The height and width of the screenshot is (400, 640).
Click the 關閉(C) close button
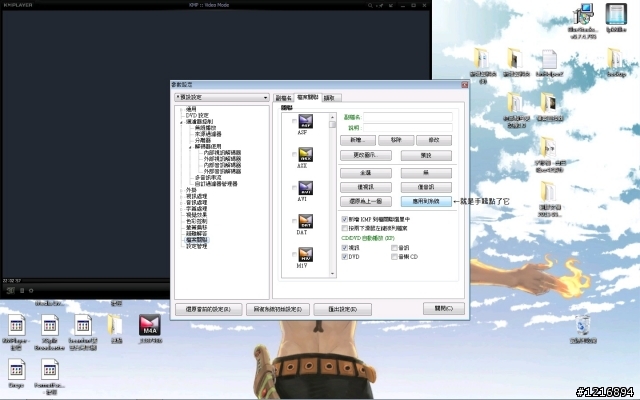click(x=444, y=309)
